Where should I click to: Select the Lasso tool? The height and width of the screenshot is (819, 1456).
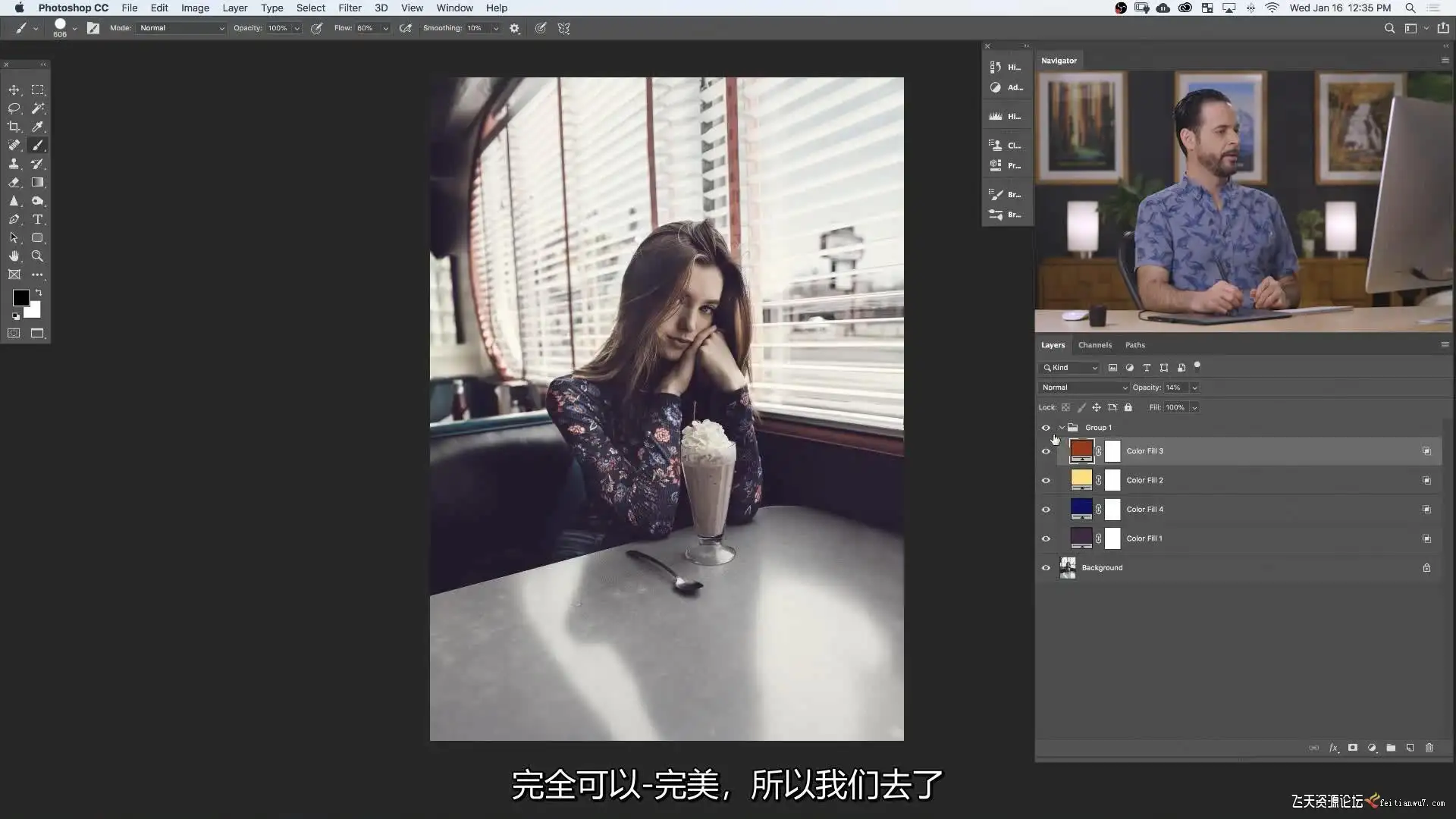pos(14,108)
